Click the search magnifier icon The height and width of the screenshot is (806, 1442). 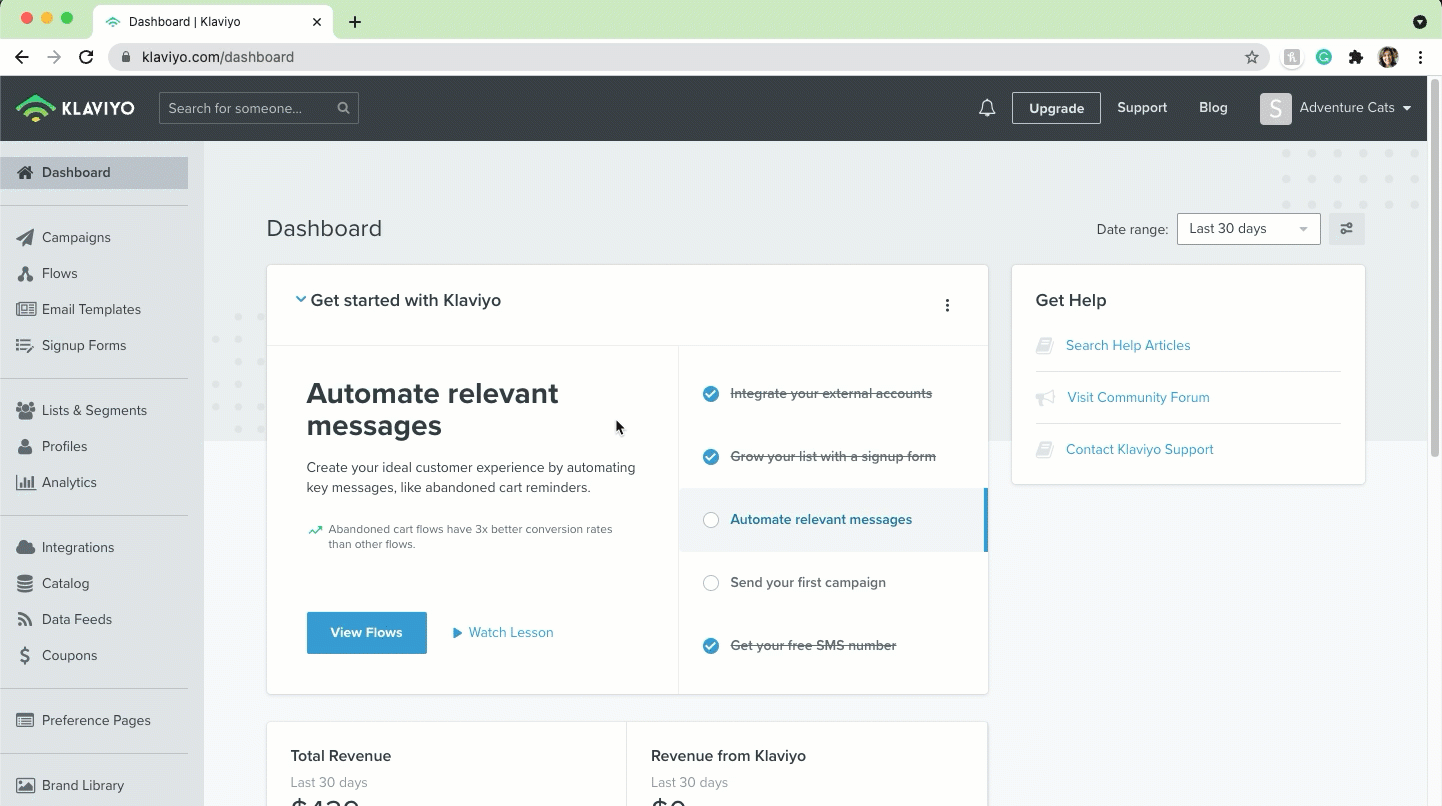[x=343, y=108]
